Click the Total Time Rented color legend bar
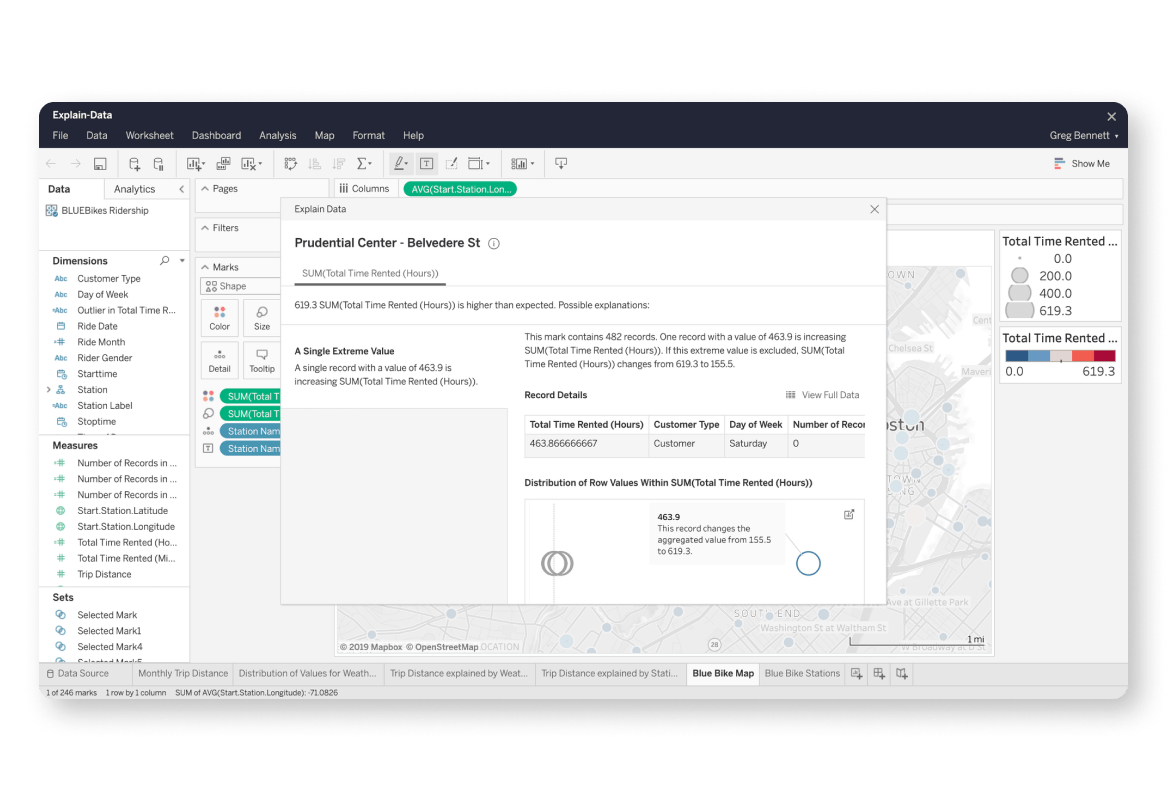The image size is (1170, 801). point(1060,356)
